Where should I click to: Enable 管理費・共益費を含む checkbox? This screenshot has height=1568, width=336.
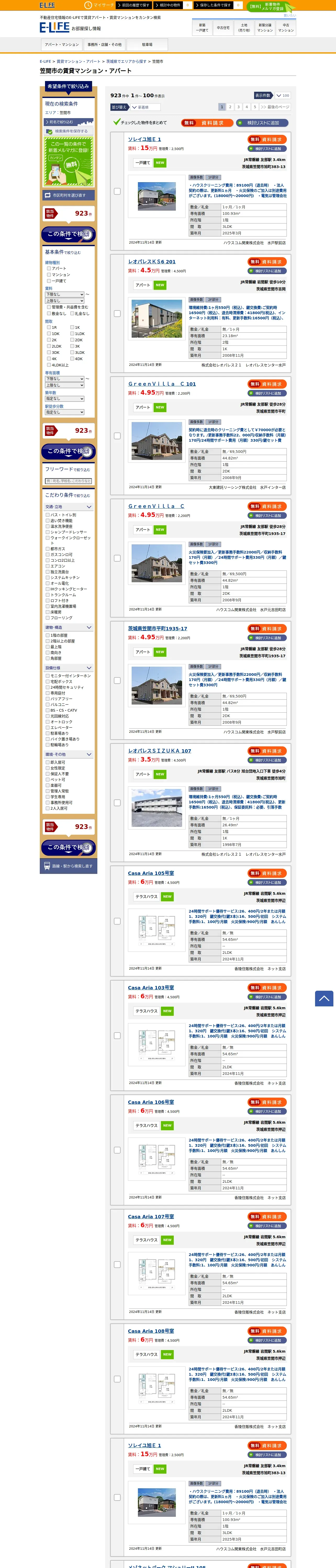(x=49, y=307)
